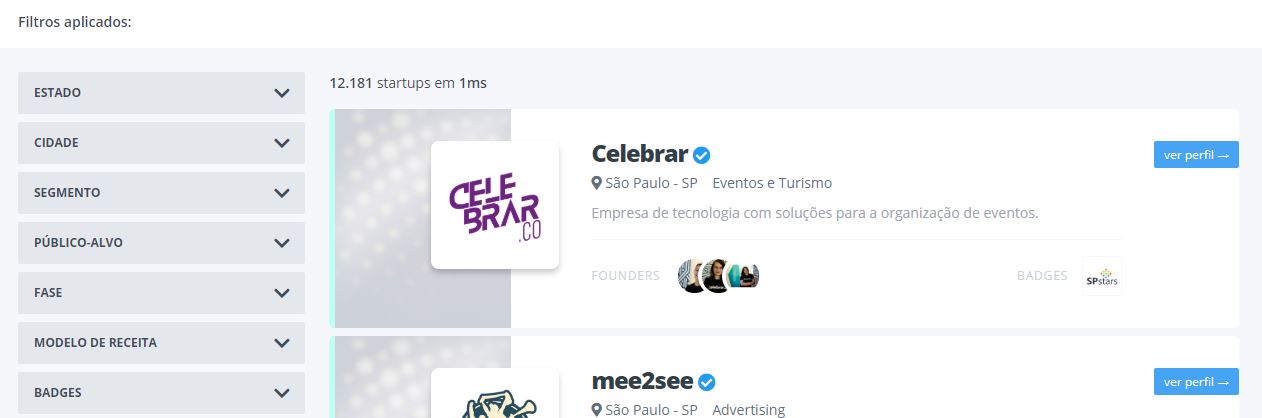
Task: Click the Celebrar.co logo
Action: click(x=495, y=205)
